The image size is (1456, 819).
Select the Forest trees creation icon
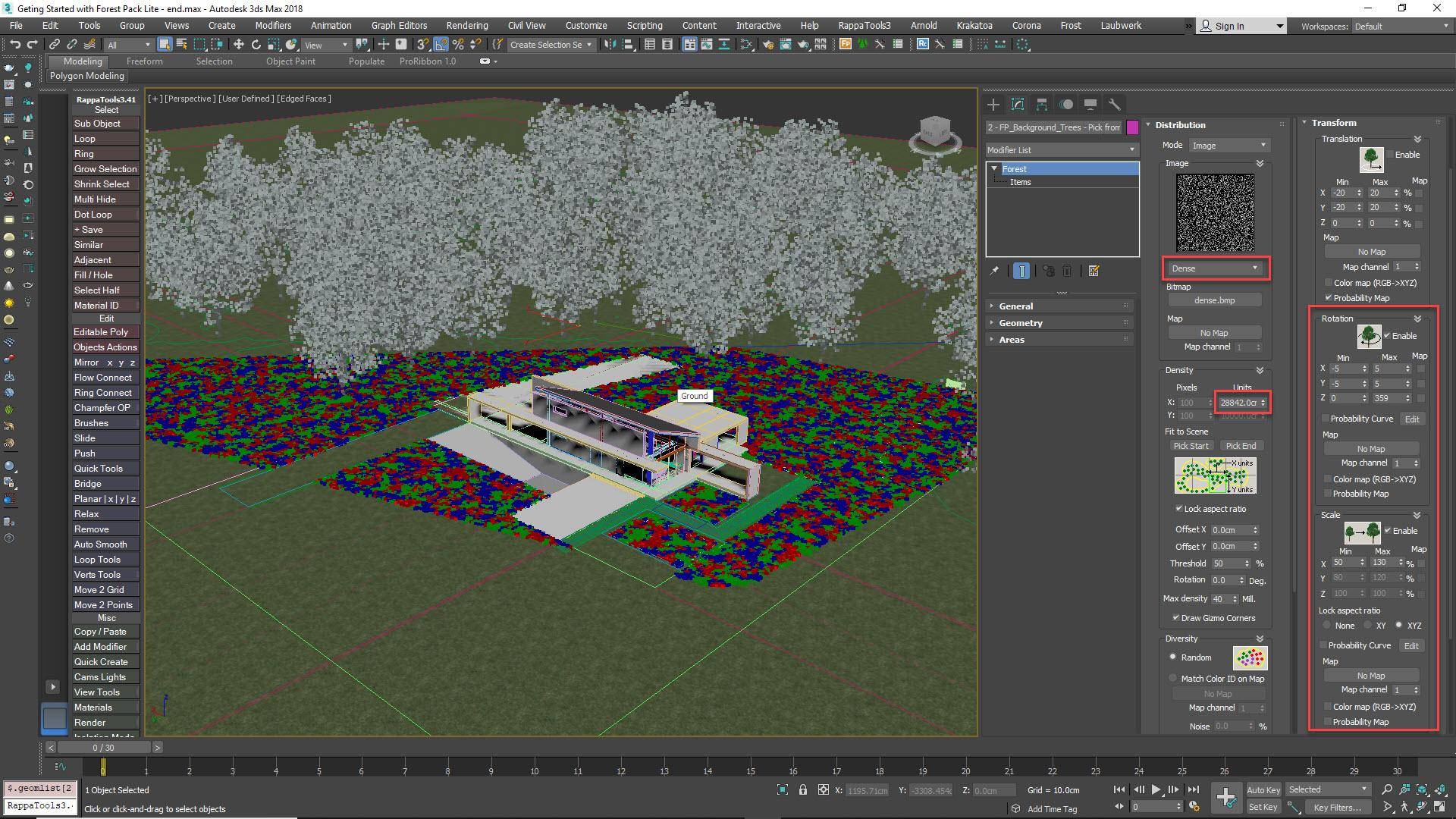[x=862, y=44]
